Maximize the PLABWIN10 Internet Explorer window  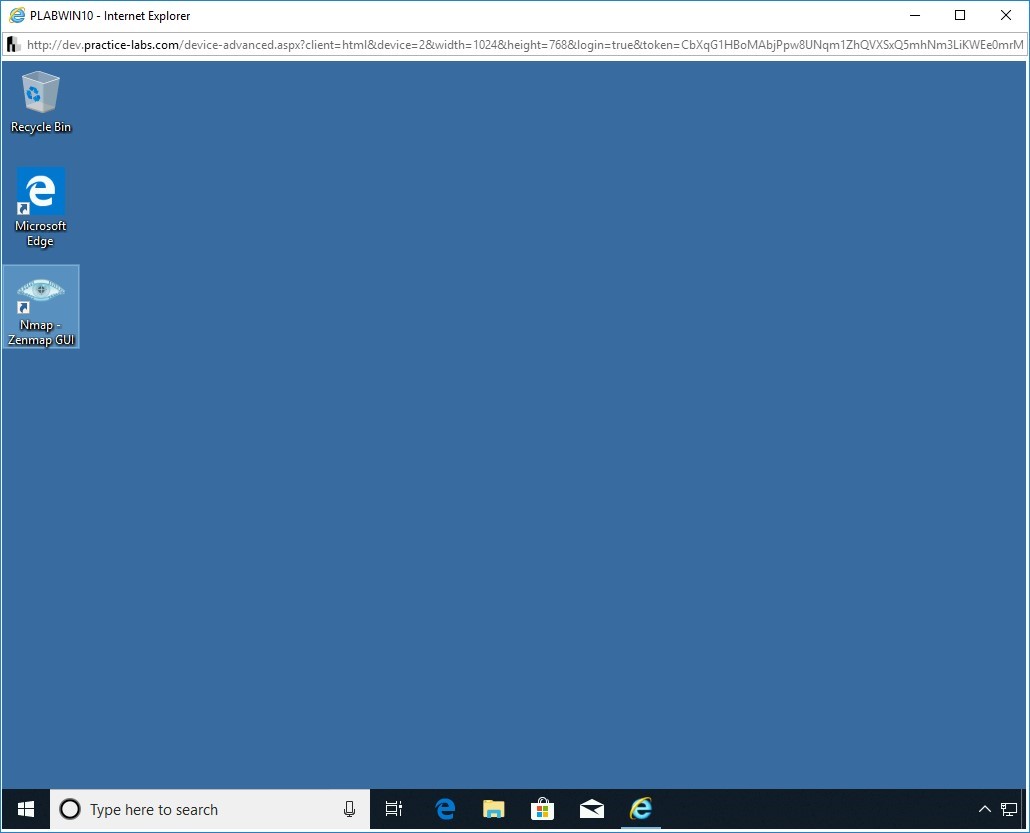coord(960,15)
